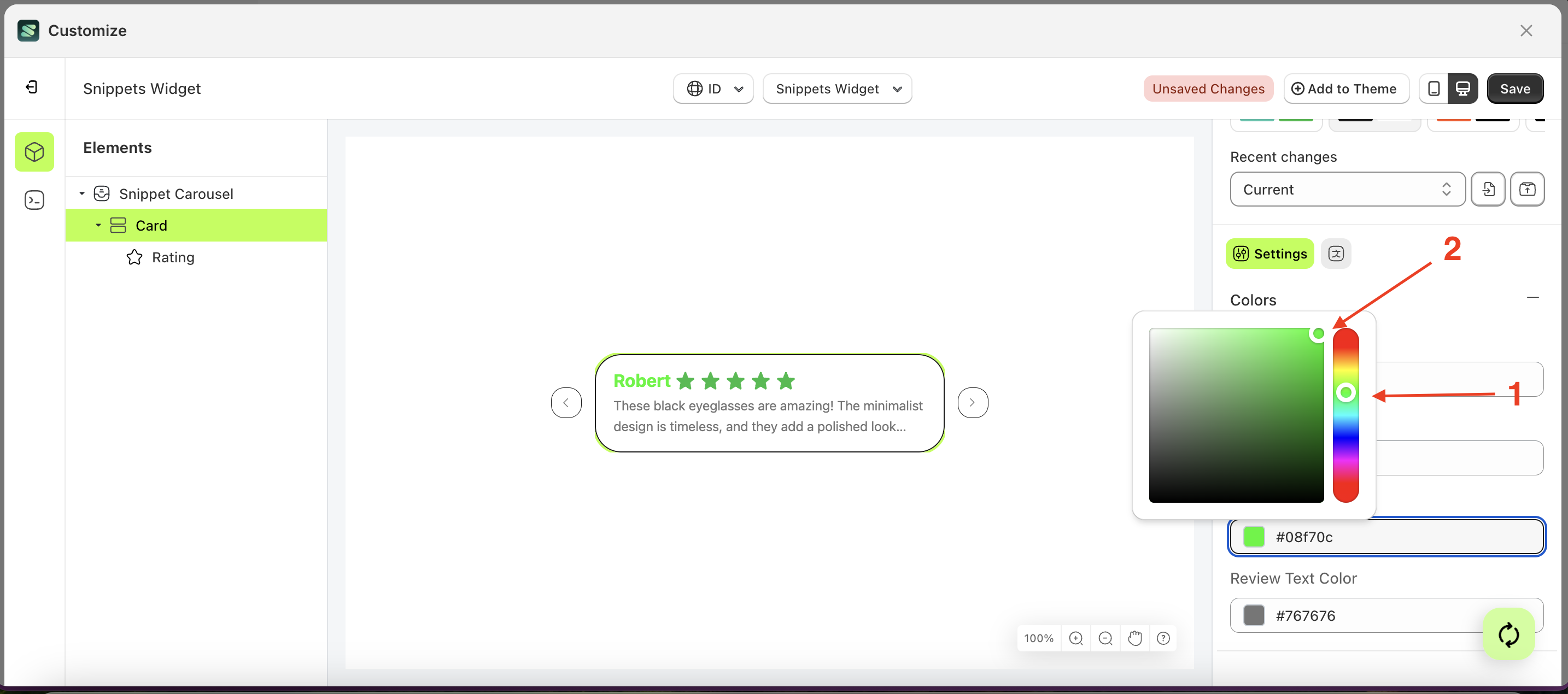Open the code editor icon in sidebar
Viewport: 1568px width, 694px height.
(x=34, y=199)
